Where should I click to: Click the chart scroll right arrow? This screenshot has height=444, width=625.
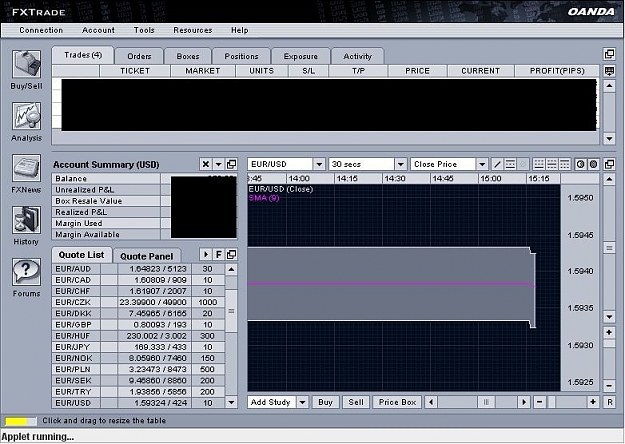click(x=524, y=402)
